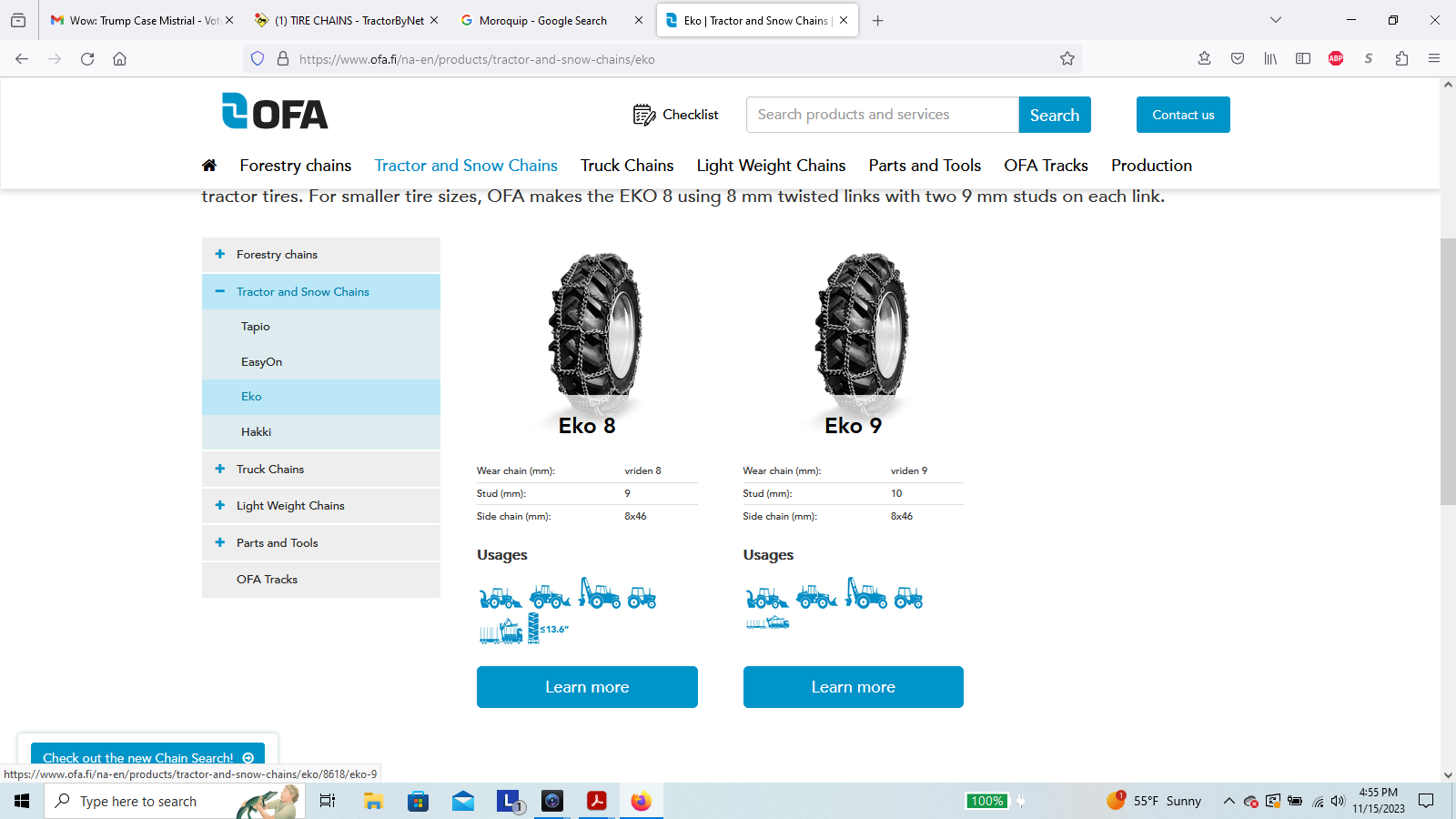Open the Truck Chains top menu
The width and height of the screenshot is (1456, 819).
627,166
